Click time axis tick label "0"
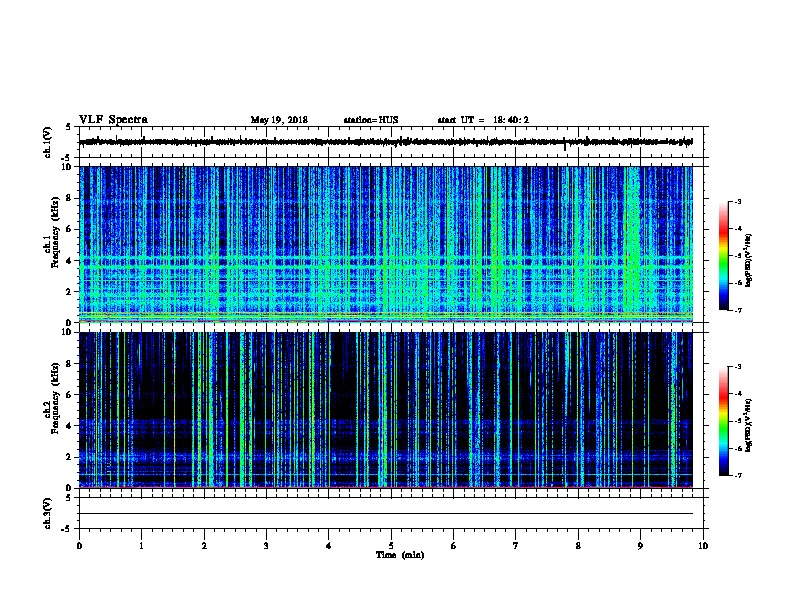Image resolution: width=792 pixels, height=612 pixels. click(79, 546)
